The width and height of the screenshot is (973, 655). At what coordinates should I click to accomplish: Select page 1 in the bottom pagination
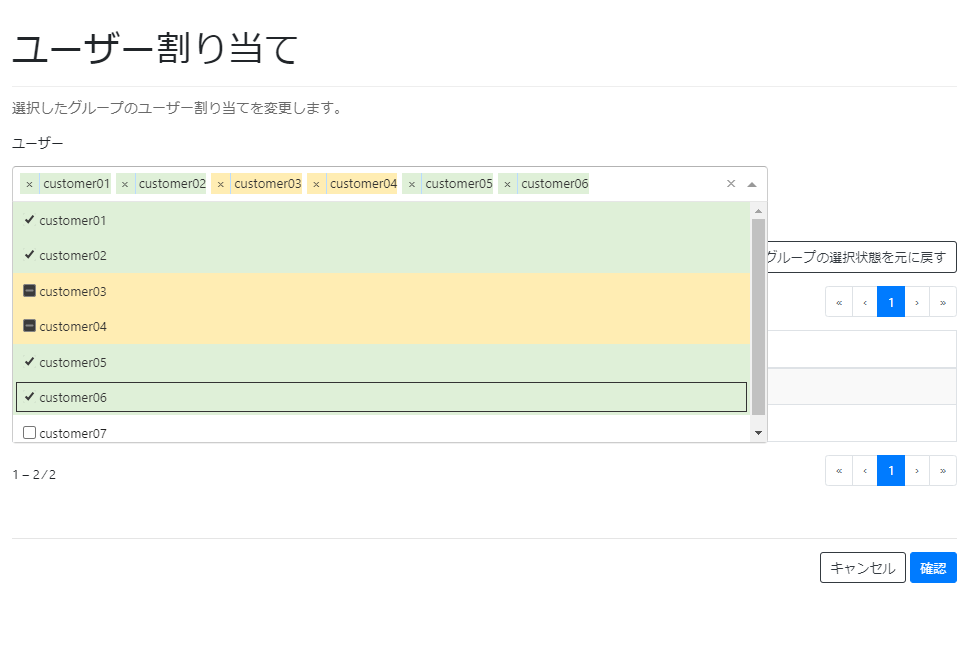tap(891, 470)
